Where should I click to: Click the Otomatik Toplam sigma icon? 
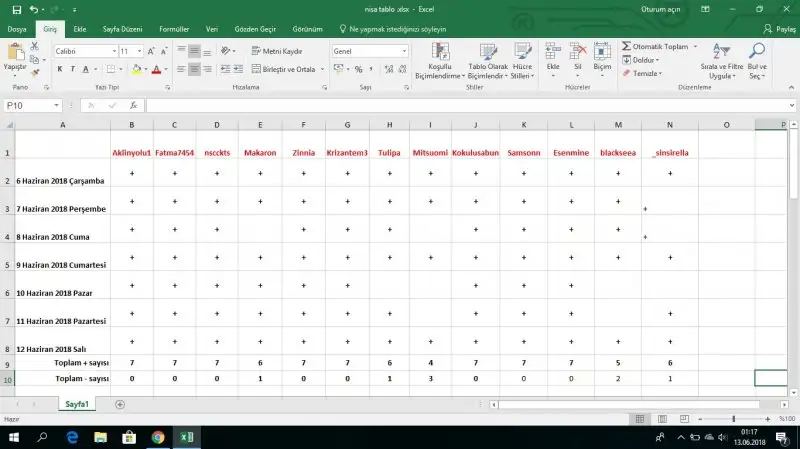click(x=626, y=46)
